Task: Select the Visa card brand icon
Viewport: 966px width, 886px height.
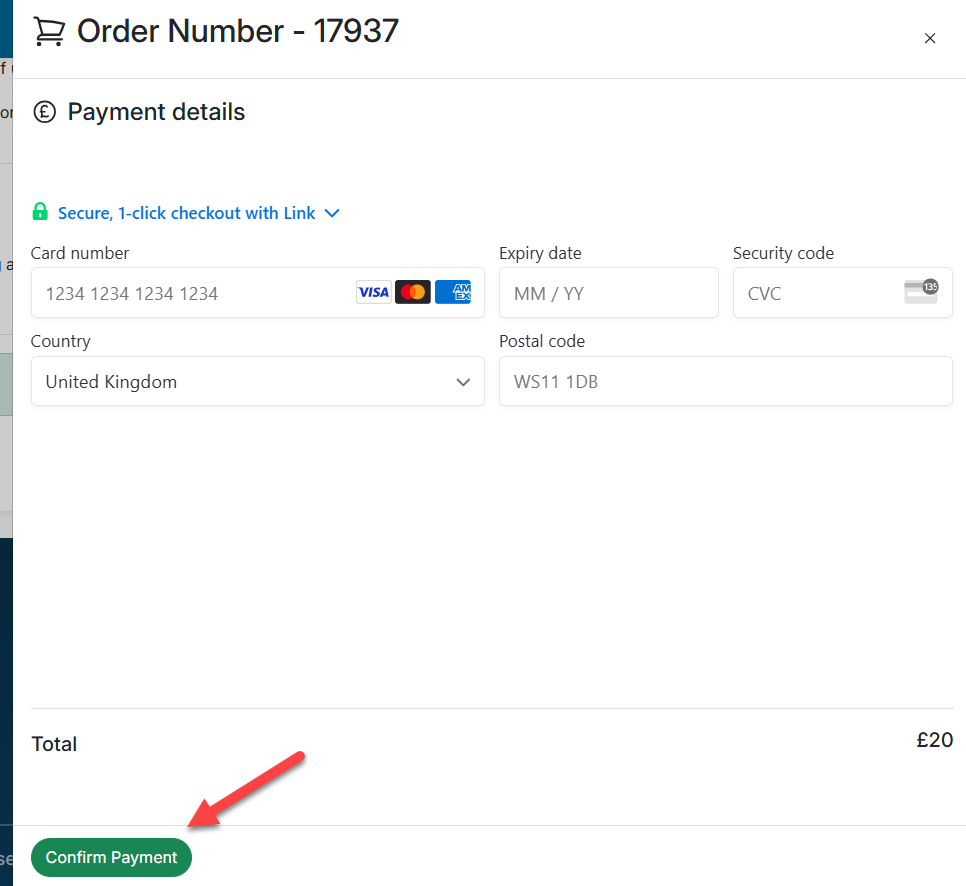Action: (x=373, y=291)
